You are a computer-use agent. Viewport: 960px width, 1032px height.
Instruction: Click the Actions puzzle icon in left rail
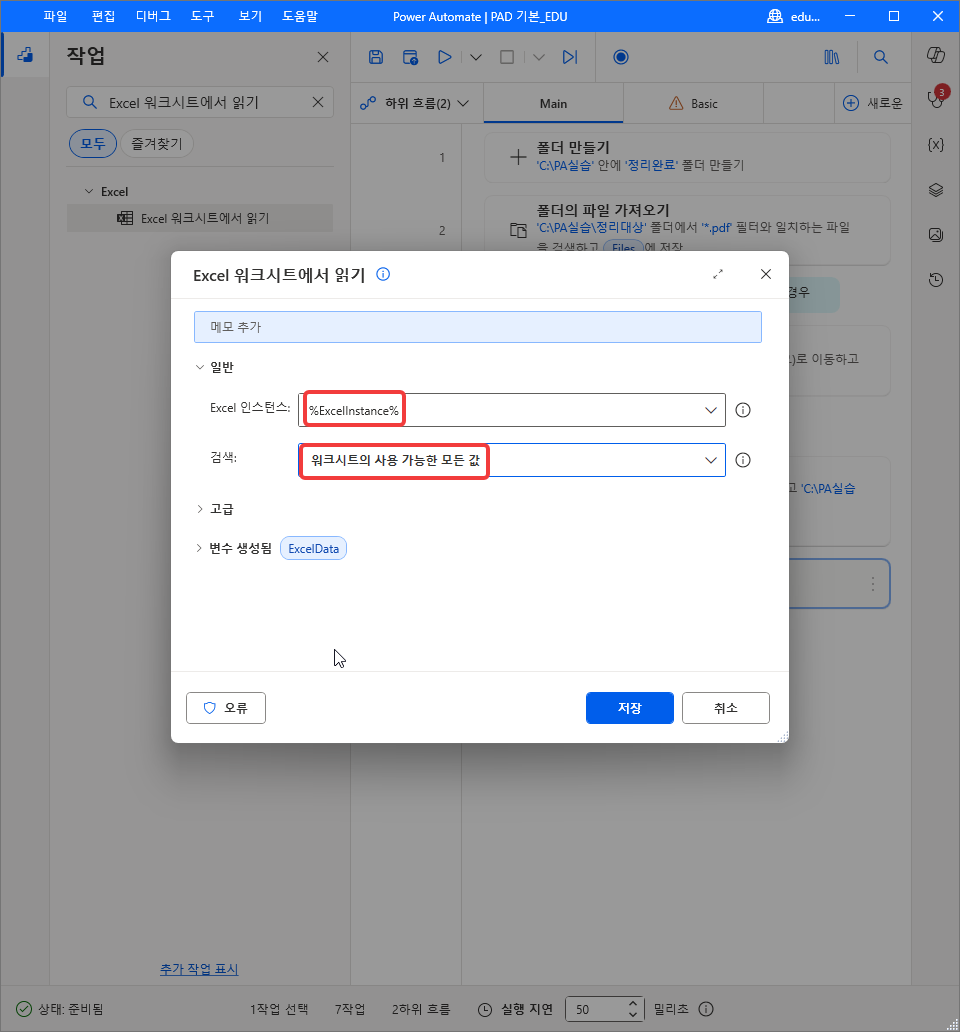point(25,55)
